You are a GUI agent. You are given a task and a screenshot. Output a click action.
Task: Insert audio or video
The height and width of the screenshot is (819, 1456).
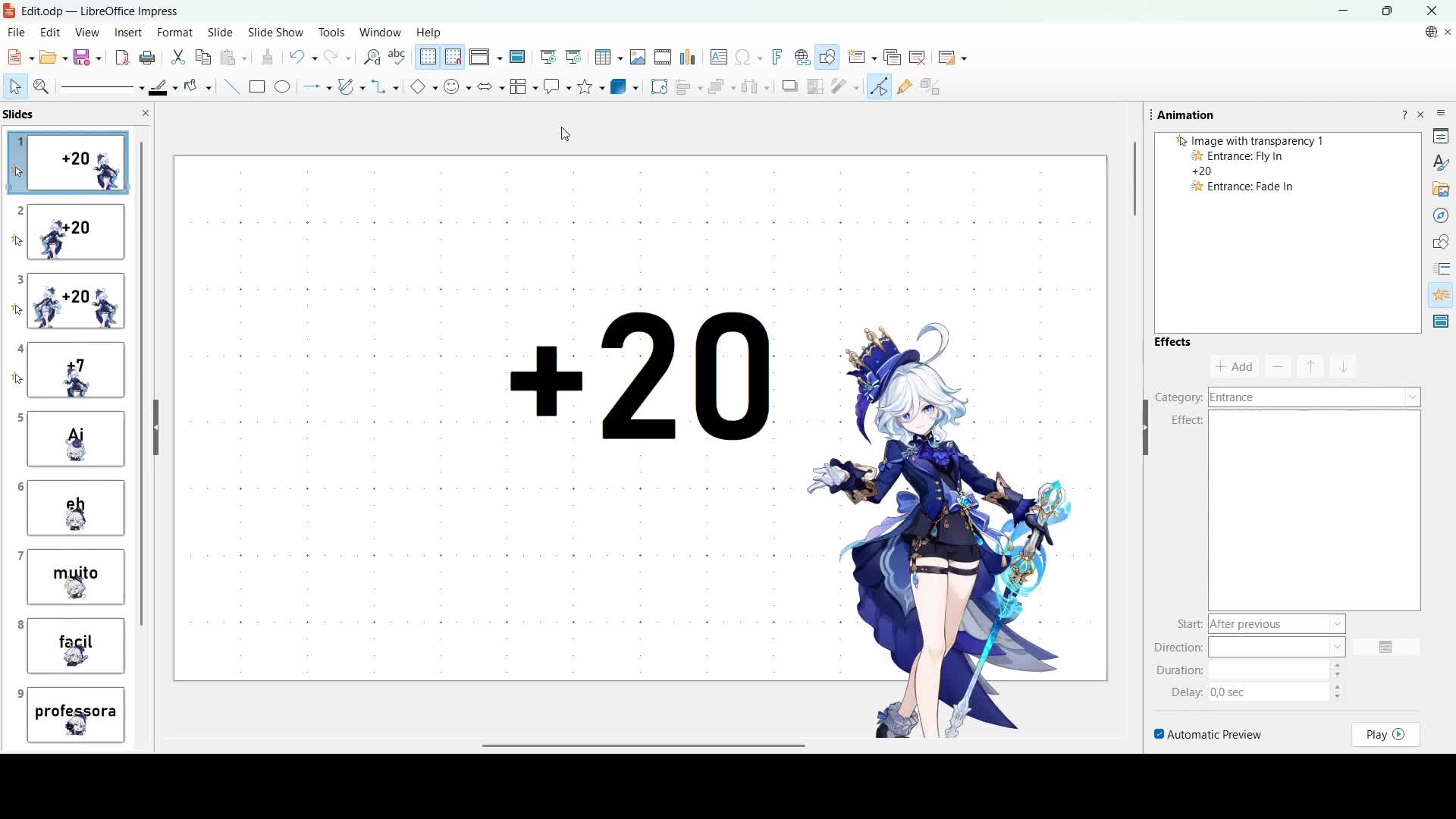pos(664,58)
